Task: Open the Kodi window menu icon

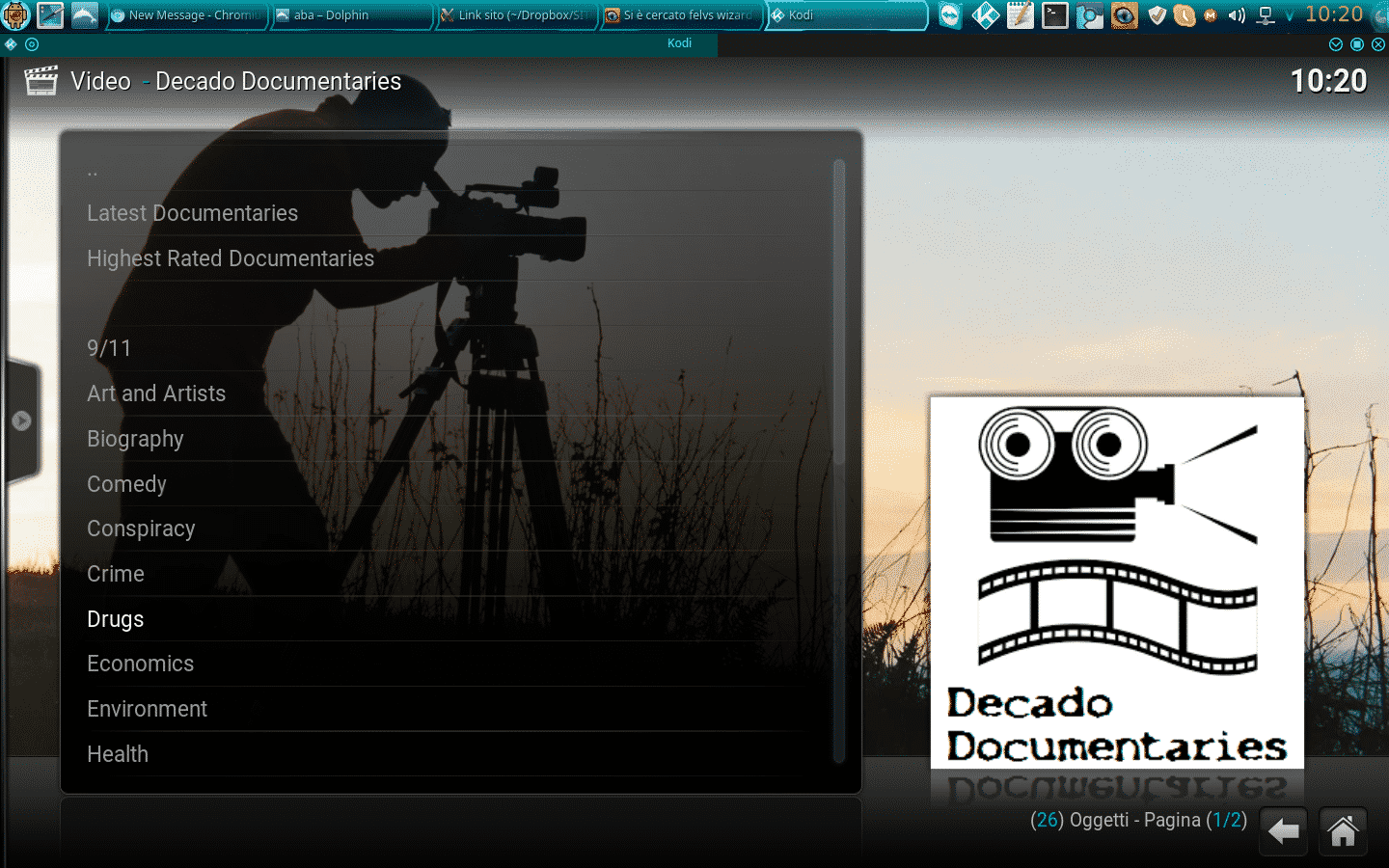Action: click(x=11, y=44)
